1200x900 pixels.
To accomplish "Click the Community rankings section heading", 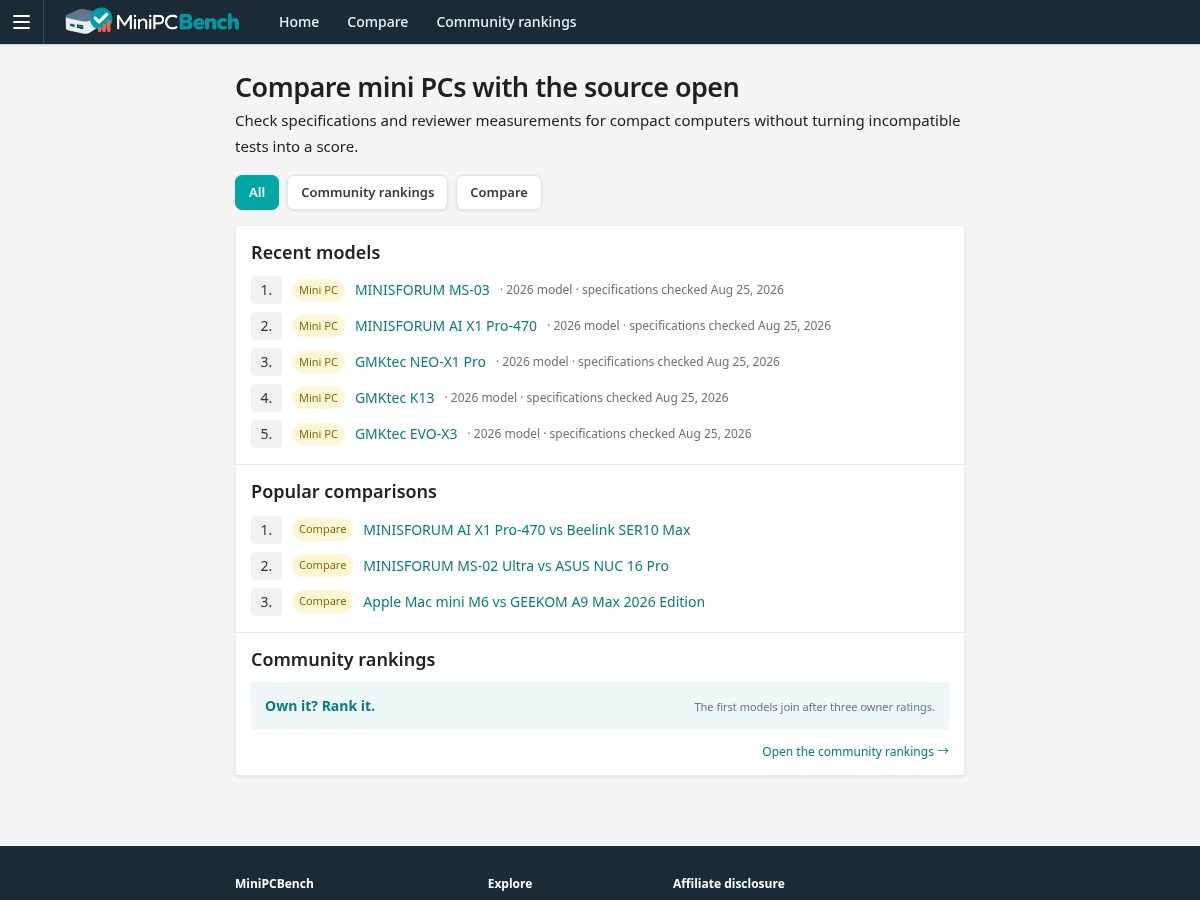I will (343, 659).
